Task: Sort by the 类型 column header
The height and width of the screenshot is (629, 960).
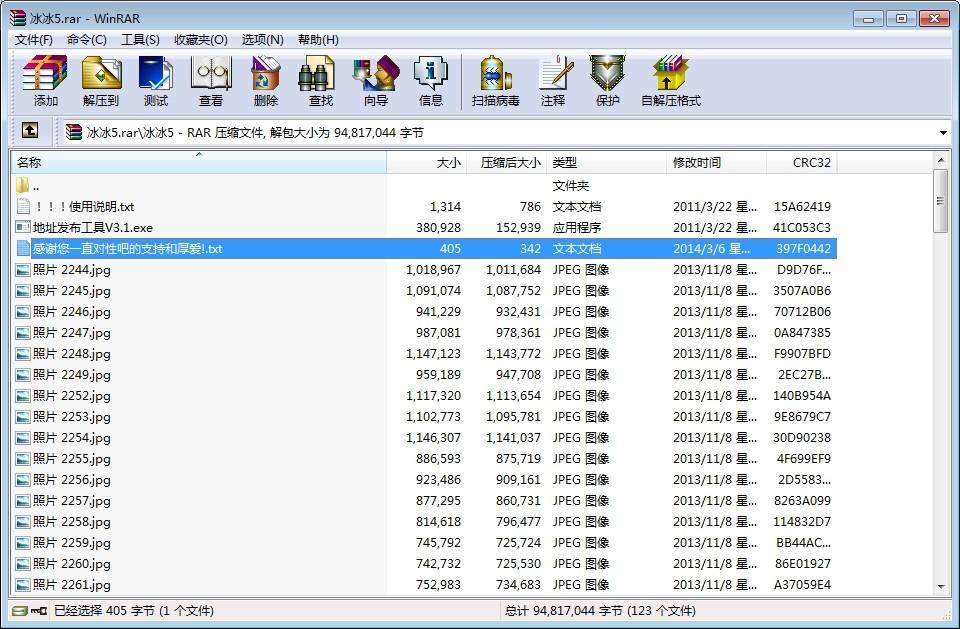Action: [606, 162]
